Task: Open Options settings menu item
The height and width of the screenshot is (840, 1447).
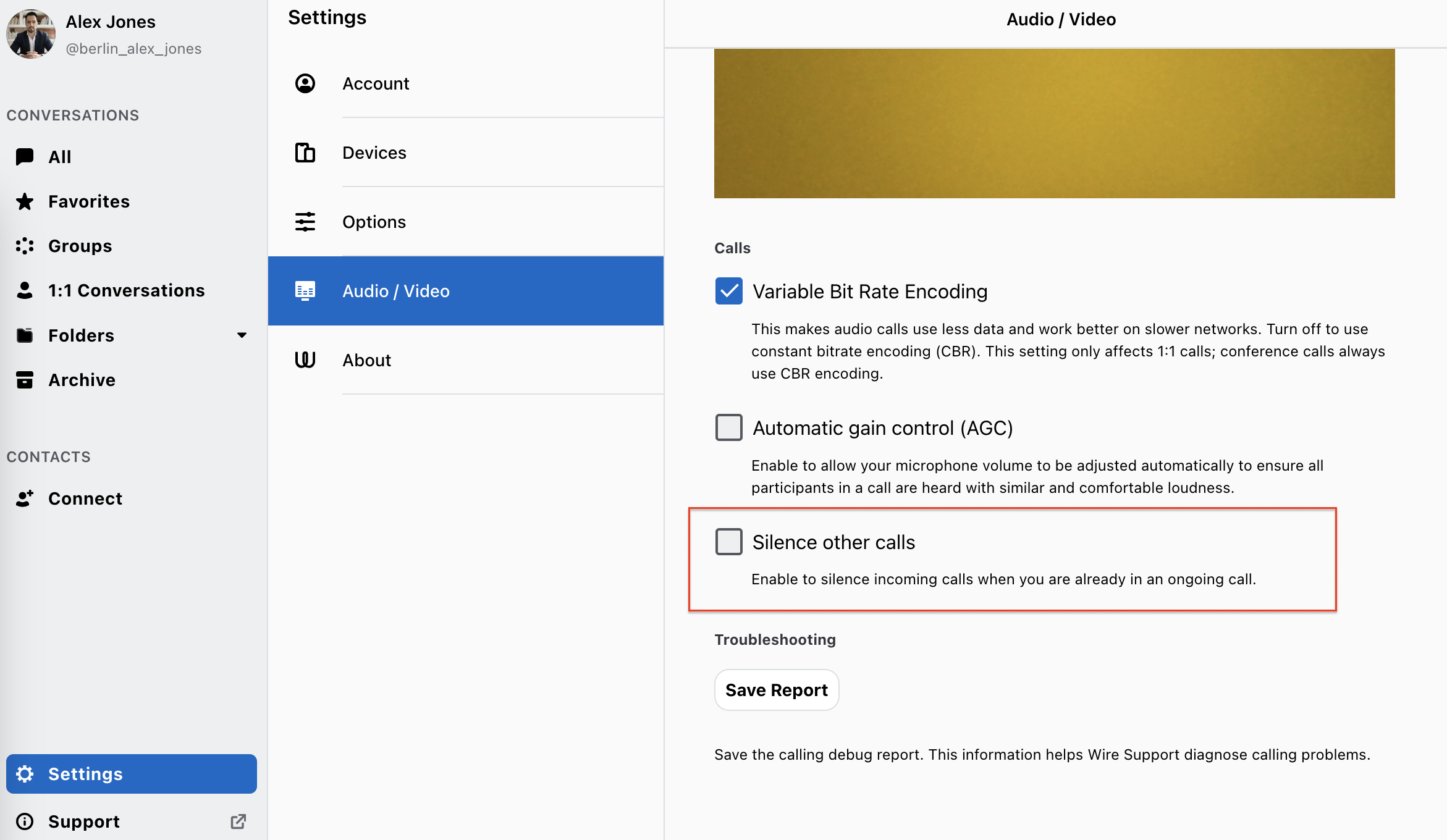Action: point(466,222)
